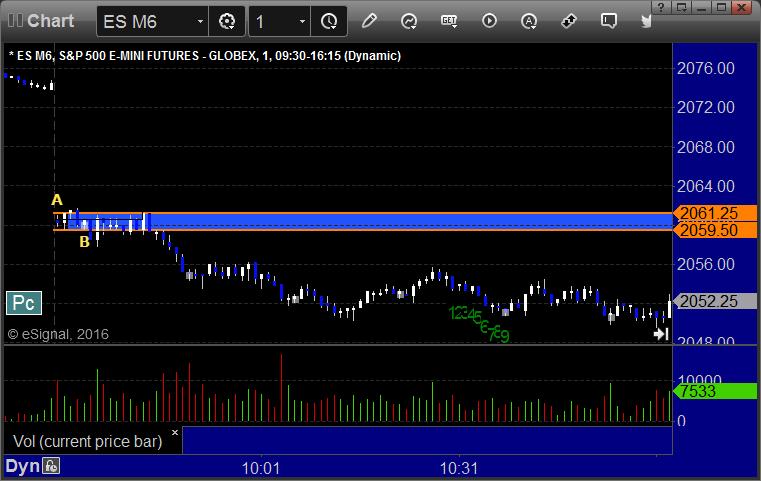
Task: Click the tallest red volume bar
Action: [x=281, y=387]
